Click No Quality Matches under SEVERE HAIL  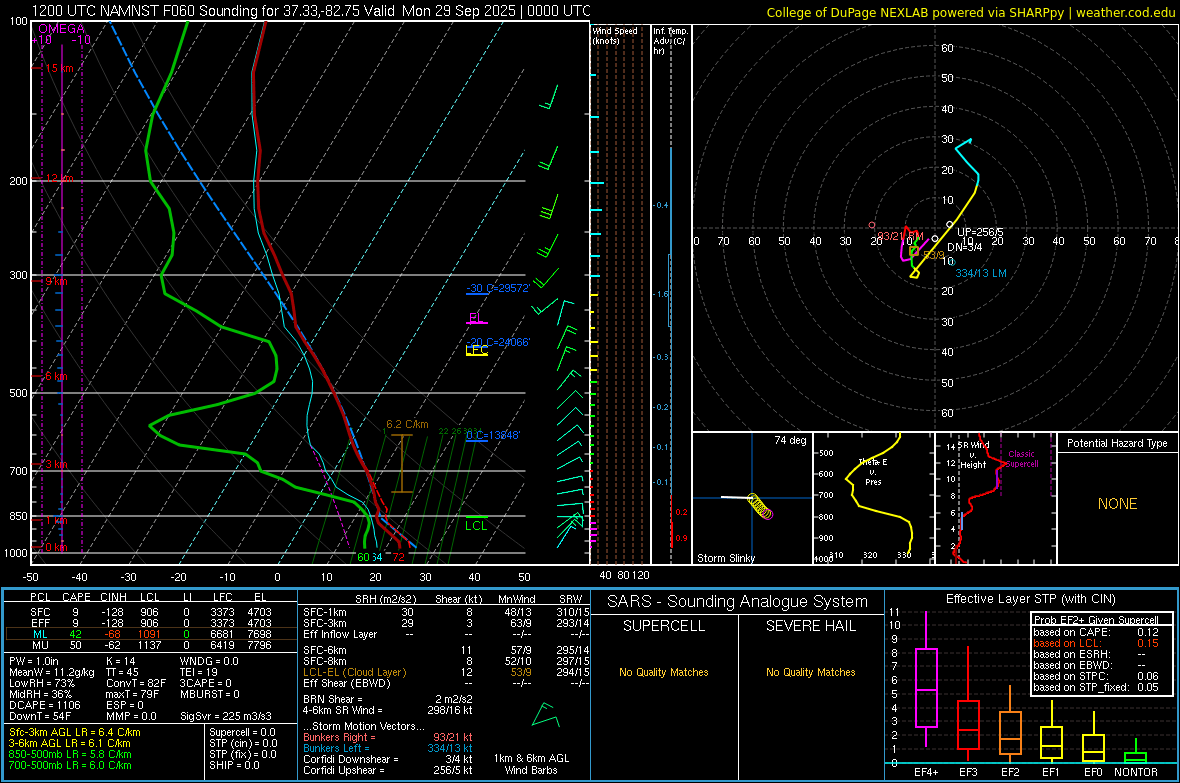[x=810, y=672]
